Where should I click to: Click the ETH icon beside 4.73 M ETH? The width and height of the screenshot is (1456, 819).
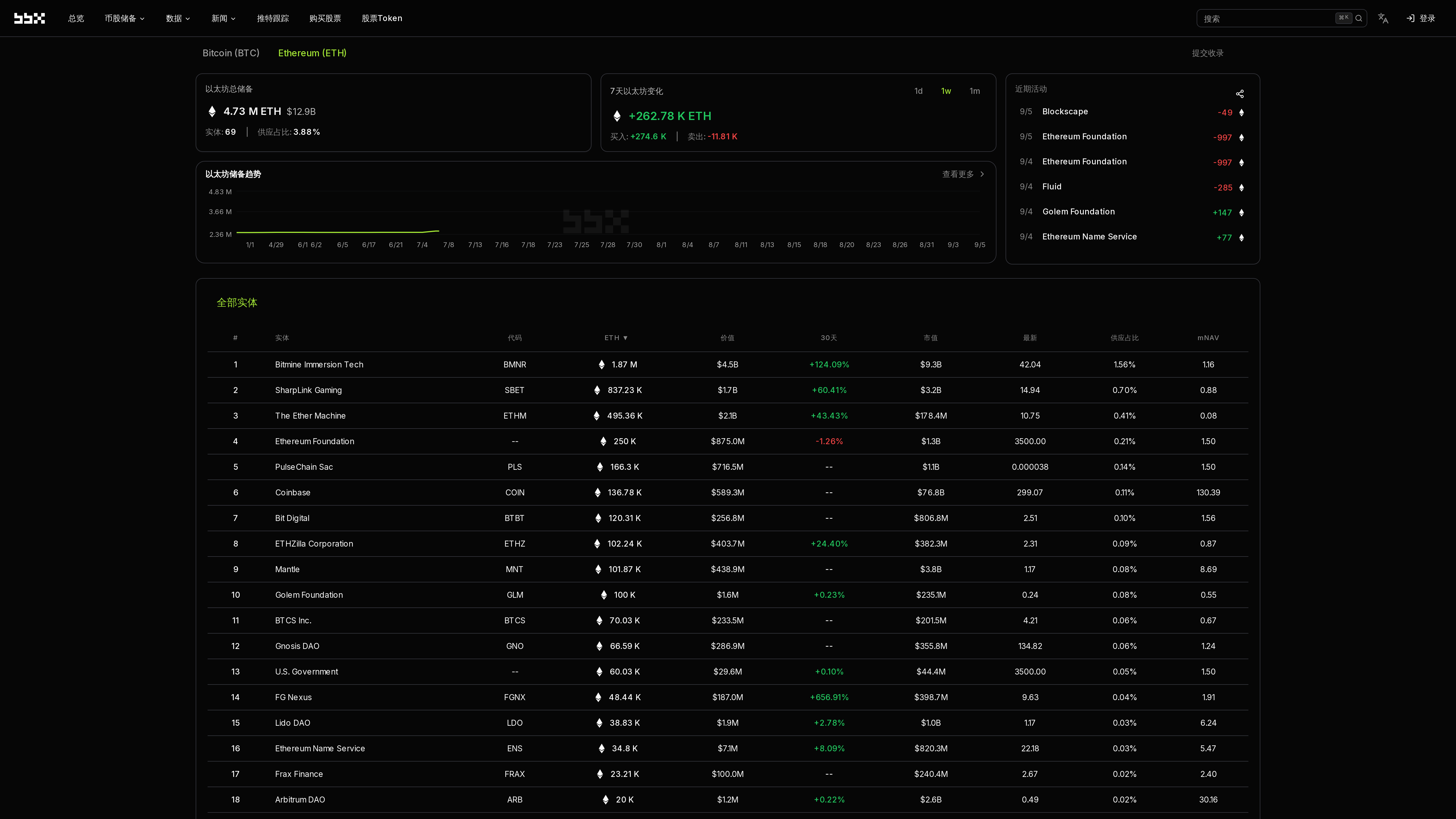pos(212,111)
